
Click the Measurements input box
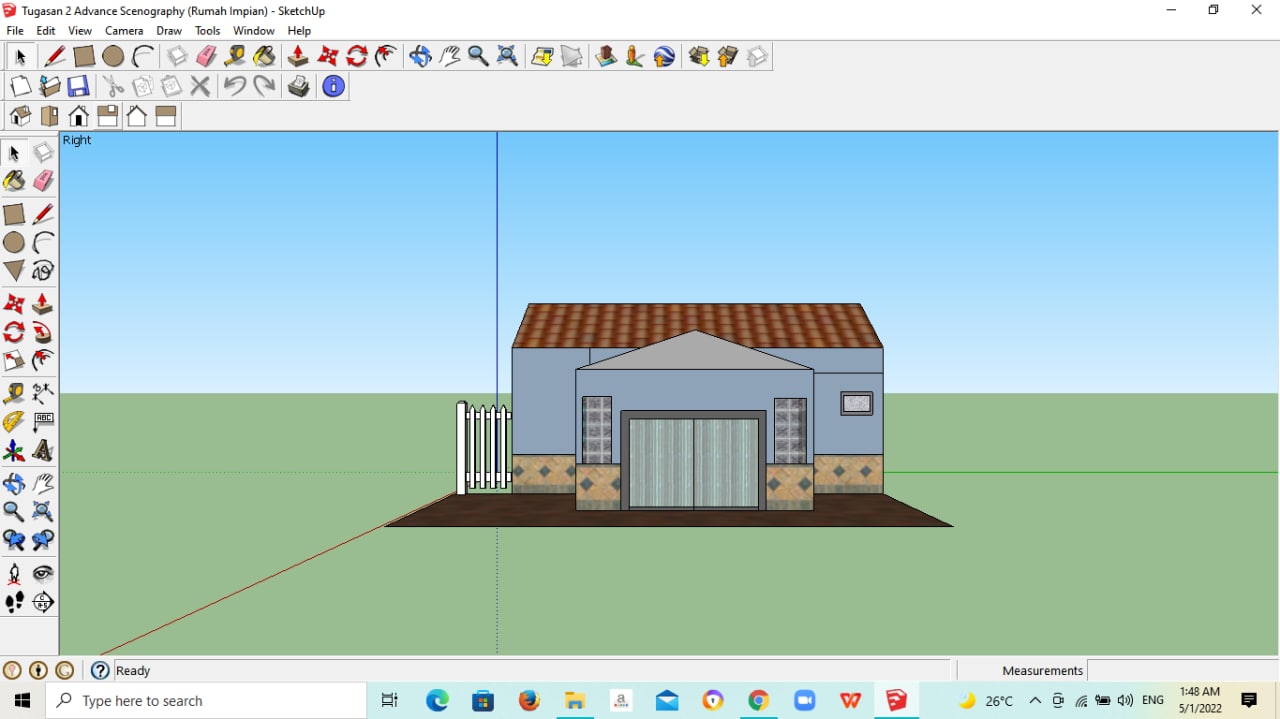[1180, 671]
